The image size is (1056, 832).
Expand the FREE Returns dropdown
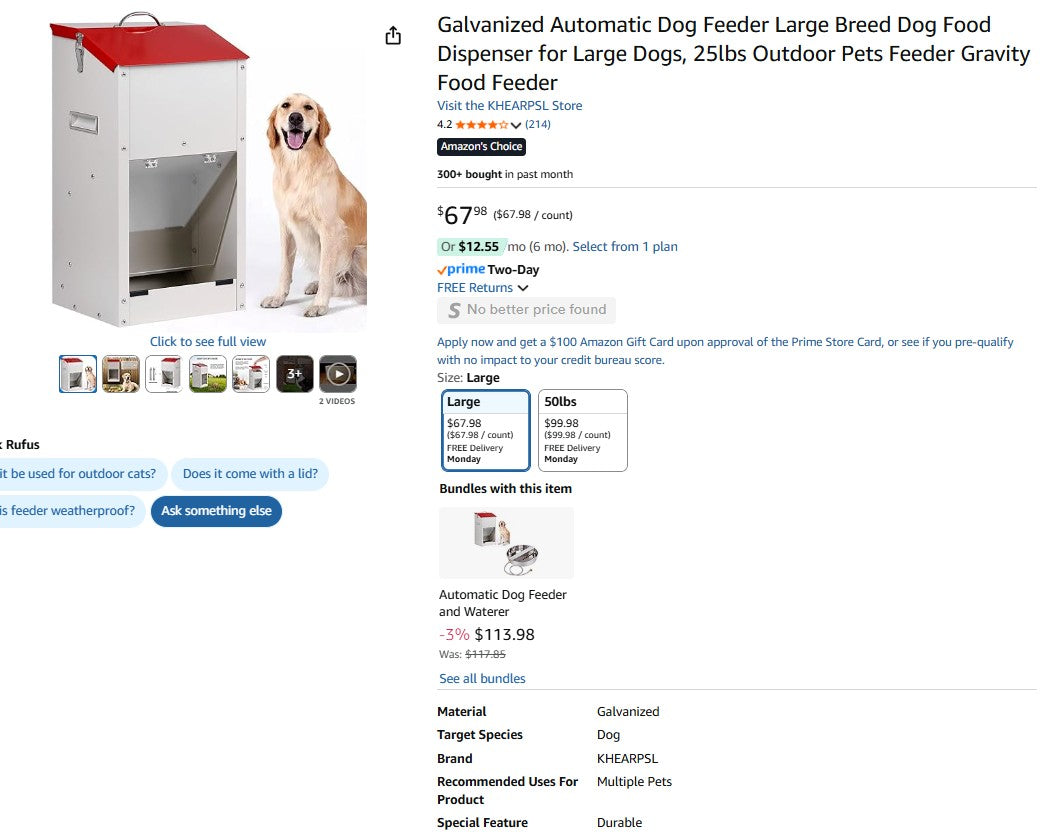[x=523, y=288]
